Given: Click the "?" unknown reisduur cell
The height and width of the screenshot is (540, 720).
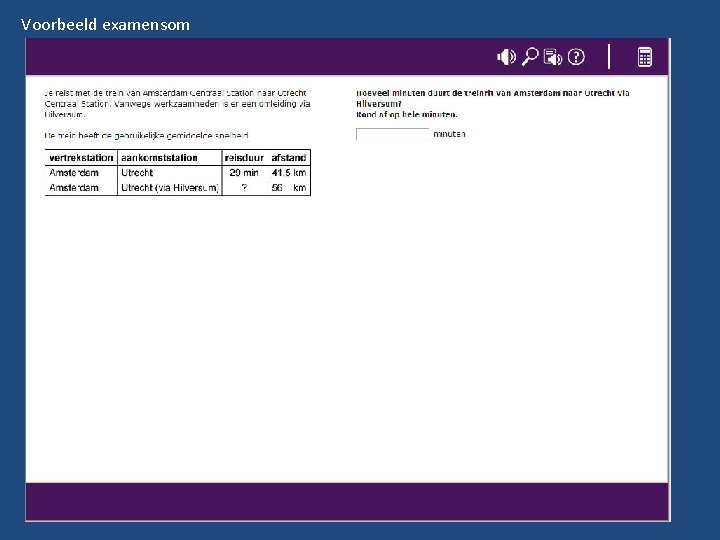Looking at the screenshot, I should [x=244, y=187].
